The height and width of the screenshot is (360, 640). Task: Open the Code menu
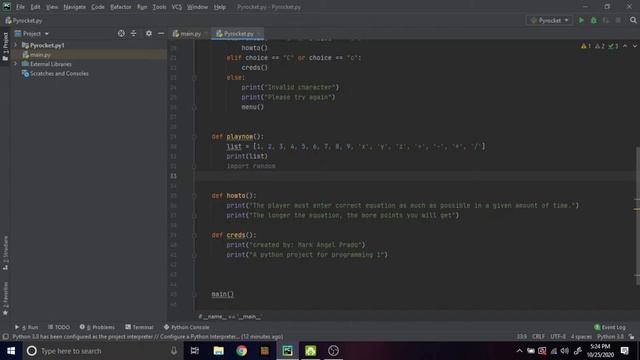[x=98, y=7]
